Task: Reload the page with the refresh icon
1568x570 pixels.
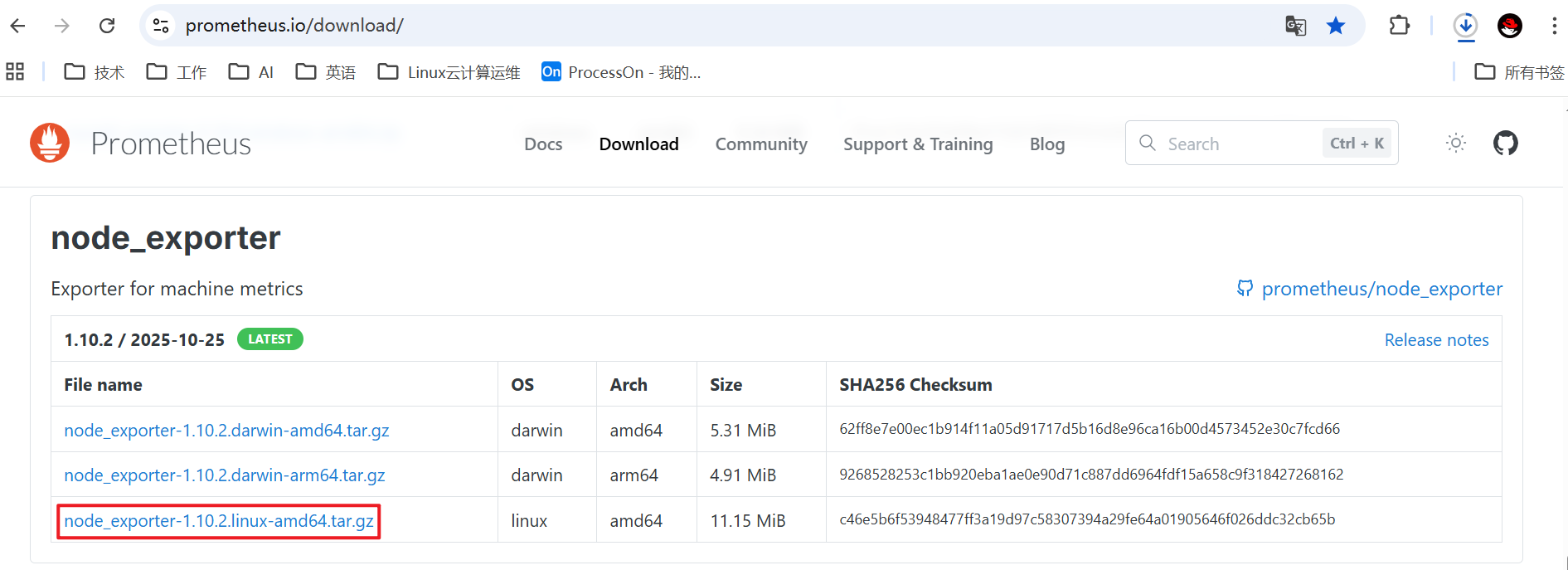Action: tap(107, 26)
